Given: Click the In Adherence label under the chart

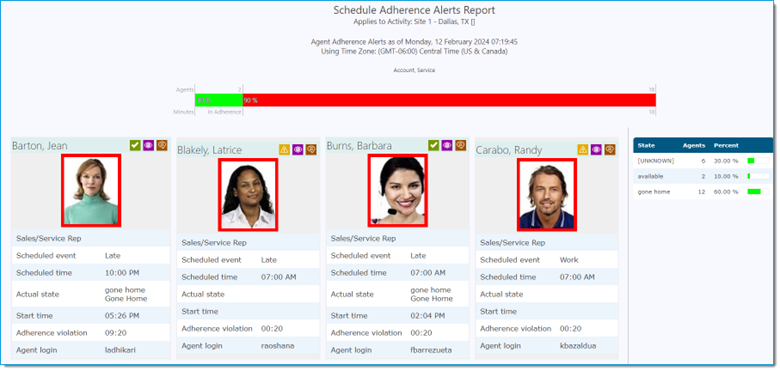Looking at the screenshot, I should point(224,112).
